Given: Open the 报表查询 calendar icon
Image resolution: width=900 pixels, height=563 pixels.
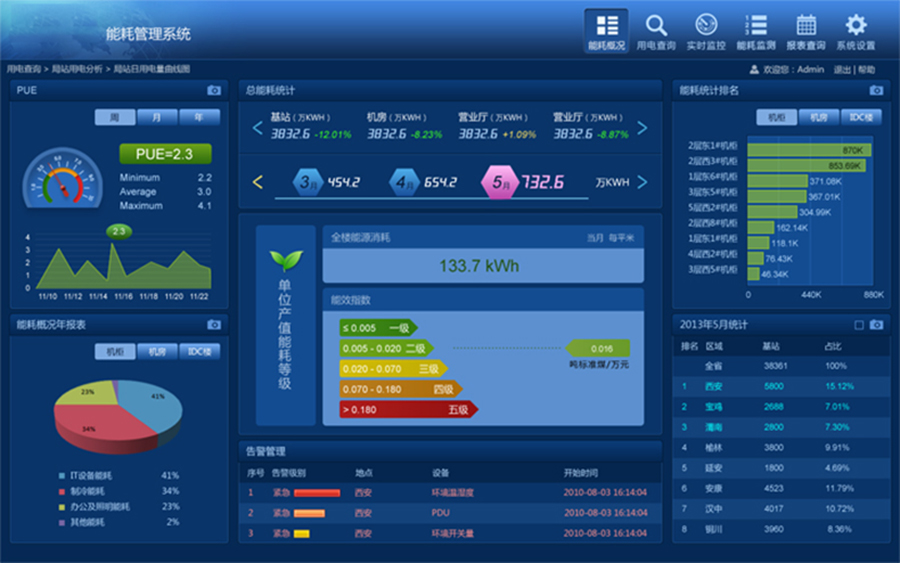Looking at the screenshot, I should tap(806, 27).
